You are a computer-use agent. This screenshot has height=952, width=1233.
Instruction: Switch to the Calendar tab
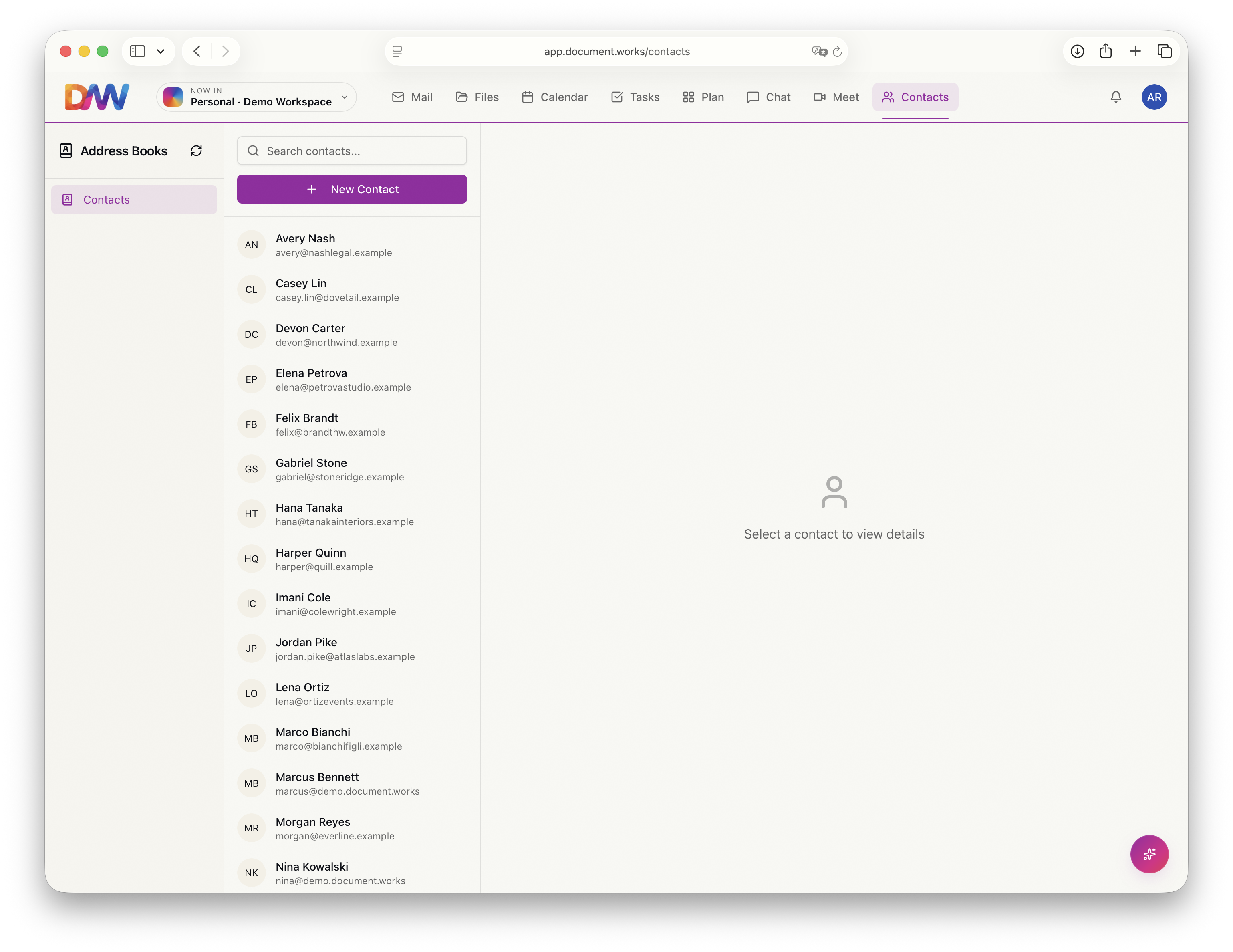tap(554, 97)
